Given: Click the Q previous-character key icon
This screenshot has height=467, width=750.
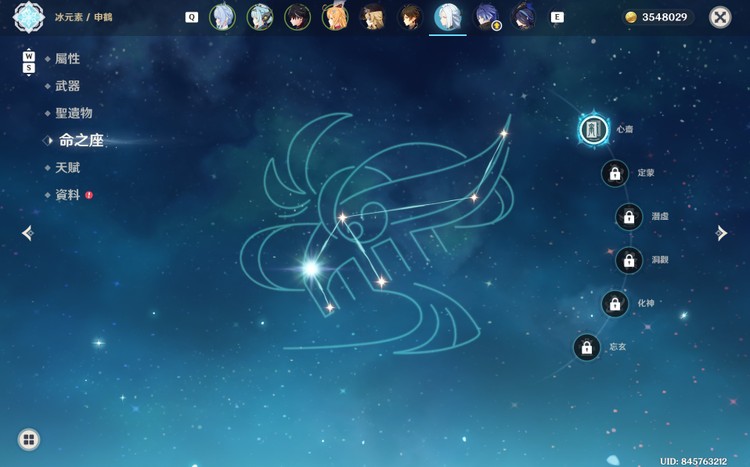Looking at the screenshot, I should pos(191,17).
